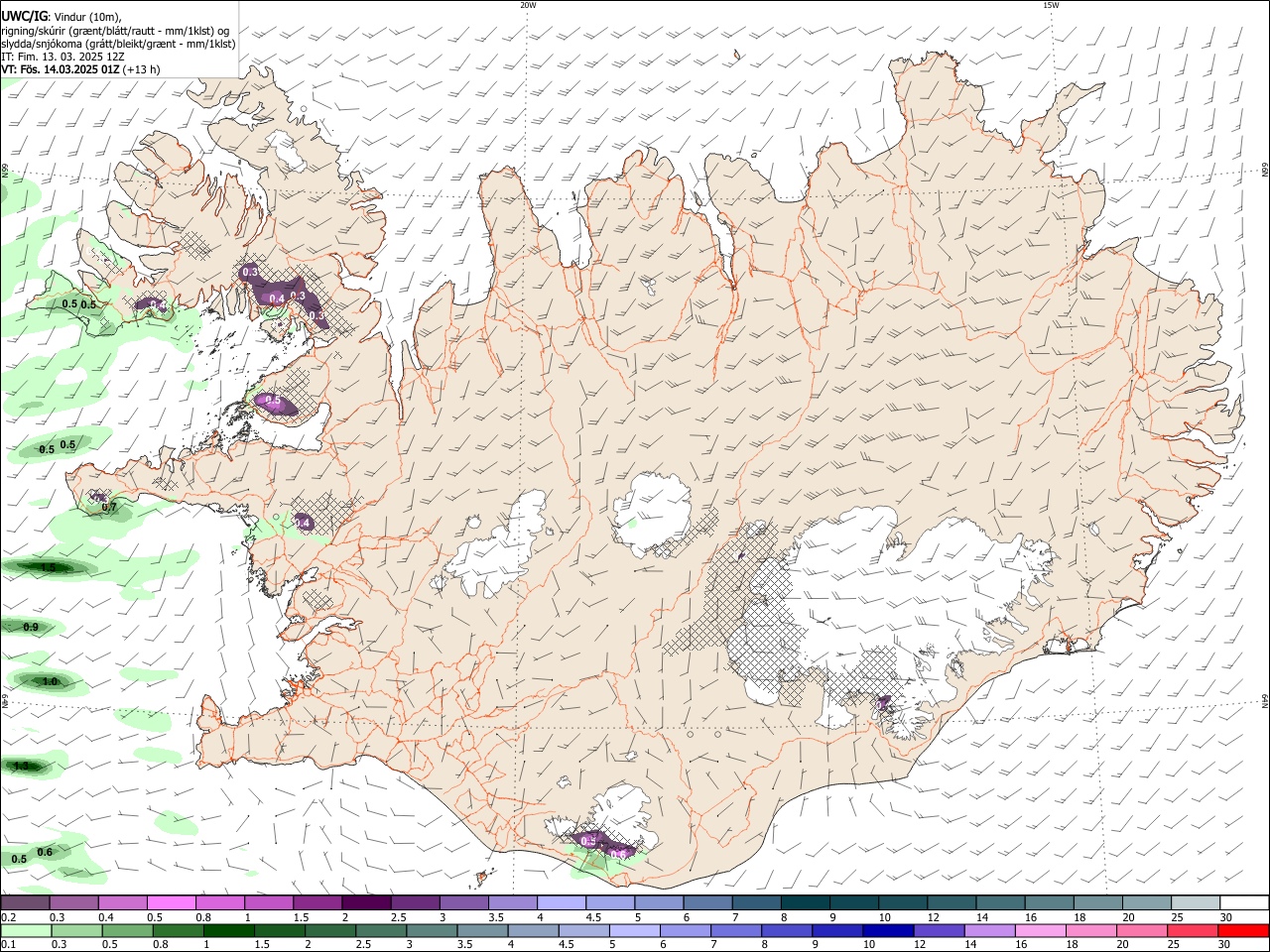This screenshot has height=952, width=1270.
Task: Pick the mauve 0.2 swatch starting the upper legend row
Action: pyautogui.click(x=24, y=902)
